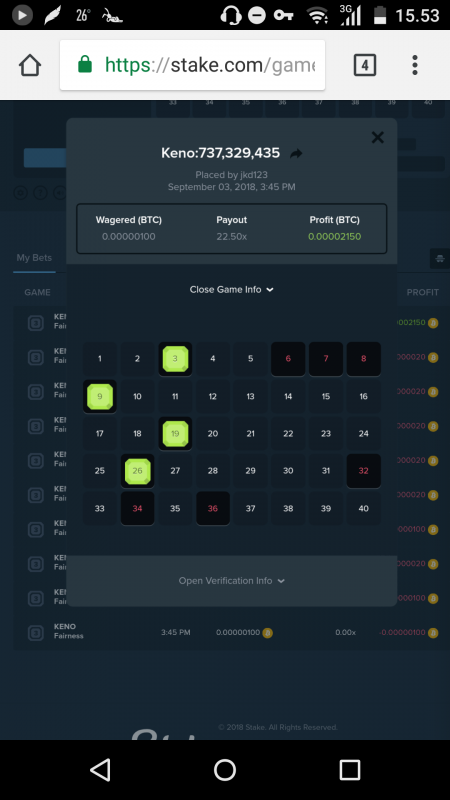
Task: Tap the red Keno tile 36
Action: tap(213, 508)
